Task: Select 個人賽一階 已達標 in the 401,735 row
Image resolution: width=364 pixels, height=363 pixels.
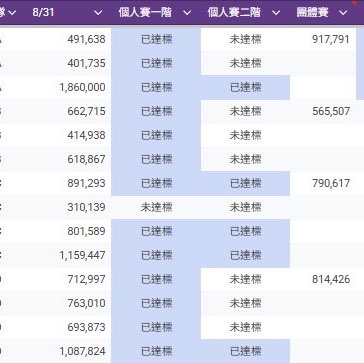Action: [156, 63]
